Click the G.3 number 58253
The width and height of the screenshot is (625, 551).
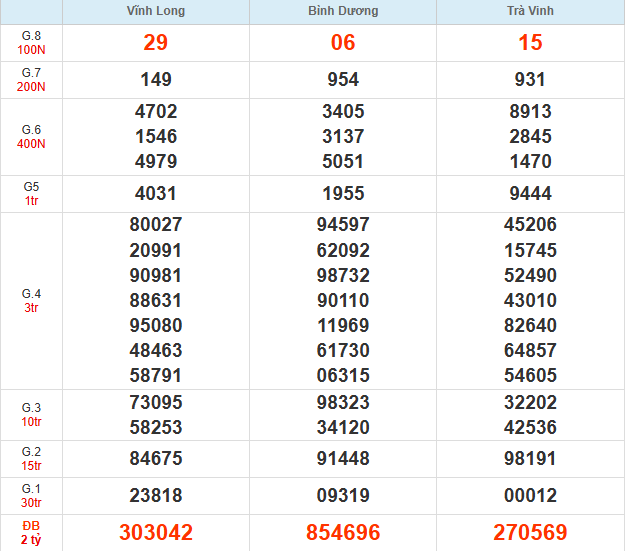pyautogui.click(x=156, y=427)
